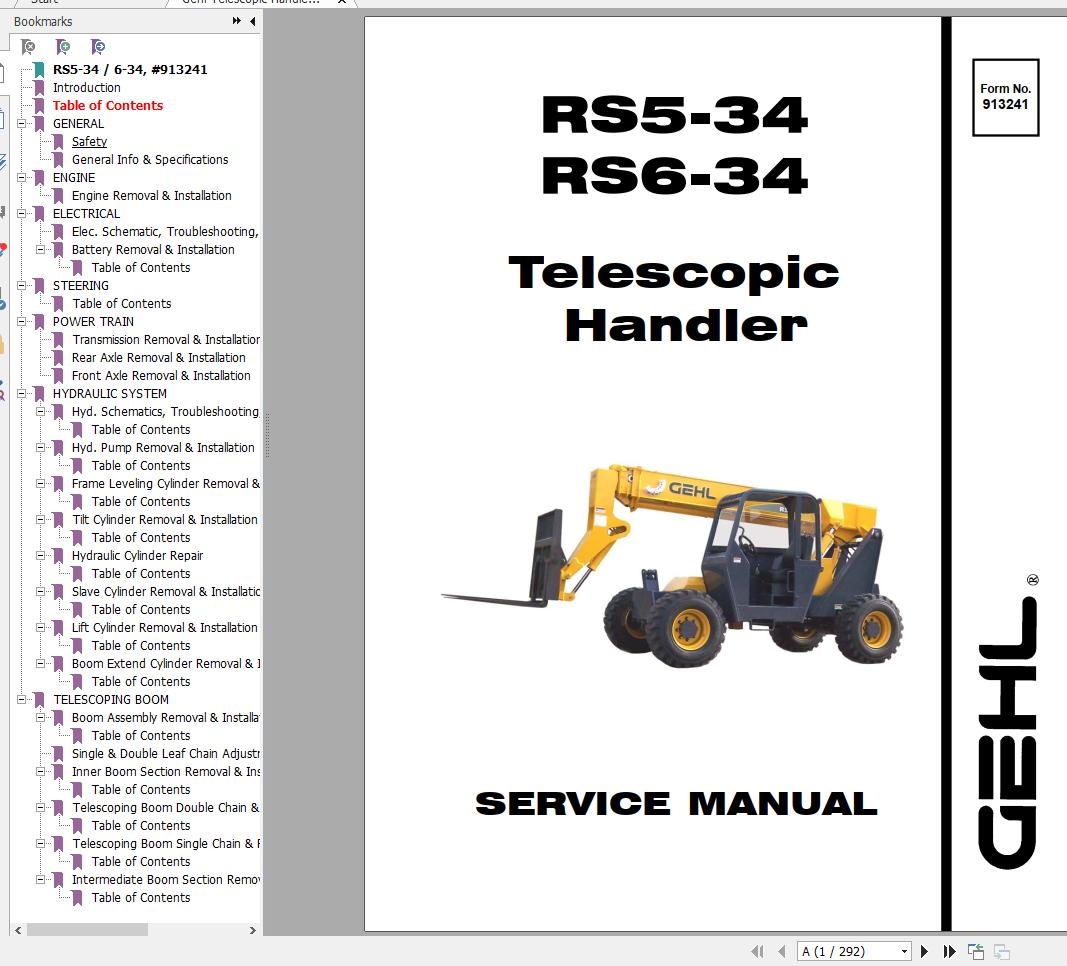Open the page number dropdown
1067x966 pixels.
click(901, 951)
